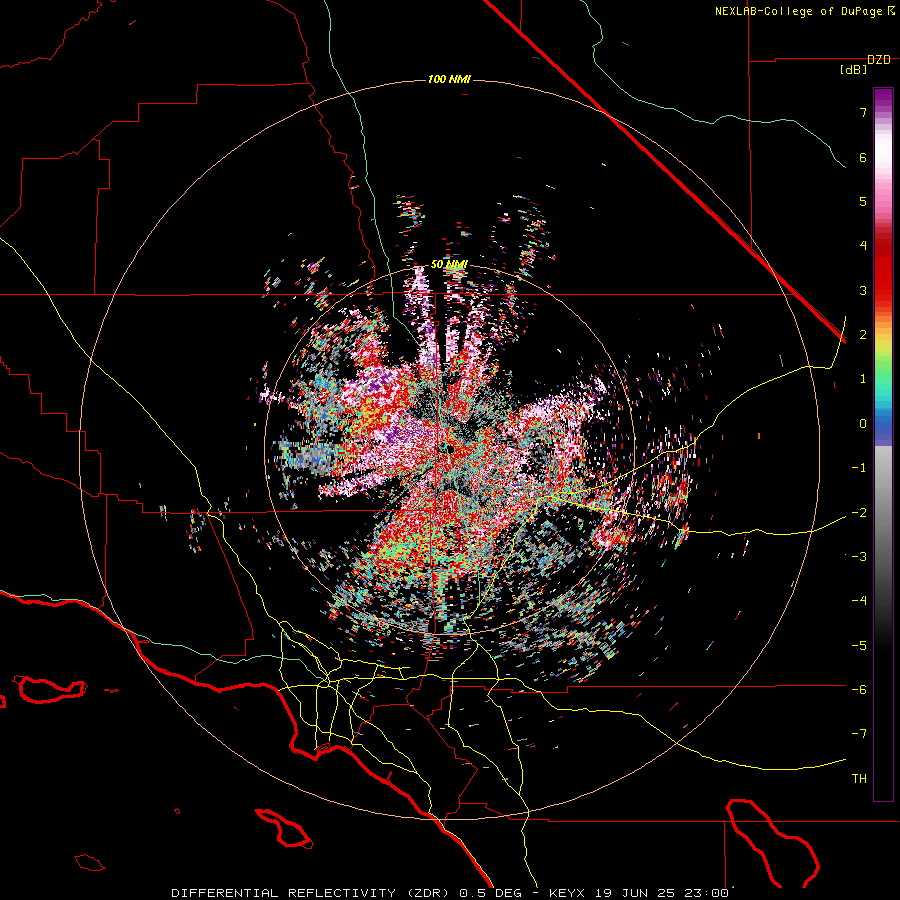Select the 1 dB scale label

coord(863,379)
